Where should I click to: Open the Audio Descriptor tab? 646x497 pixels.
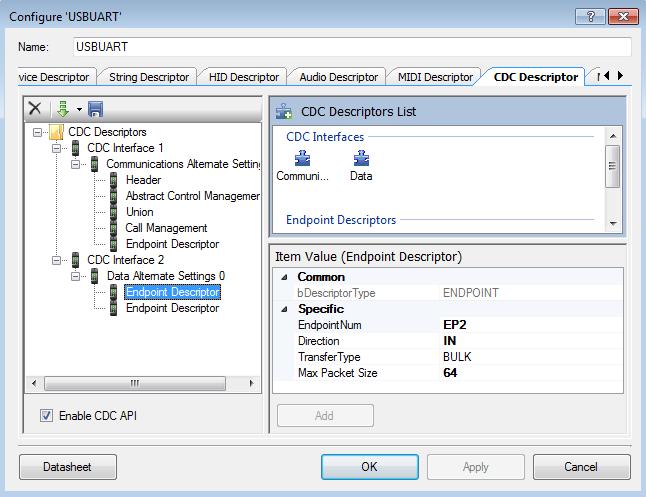338,77
